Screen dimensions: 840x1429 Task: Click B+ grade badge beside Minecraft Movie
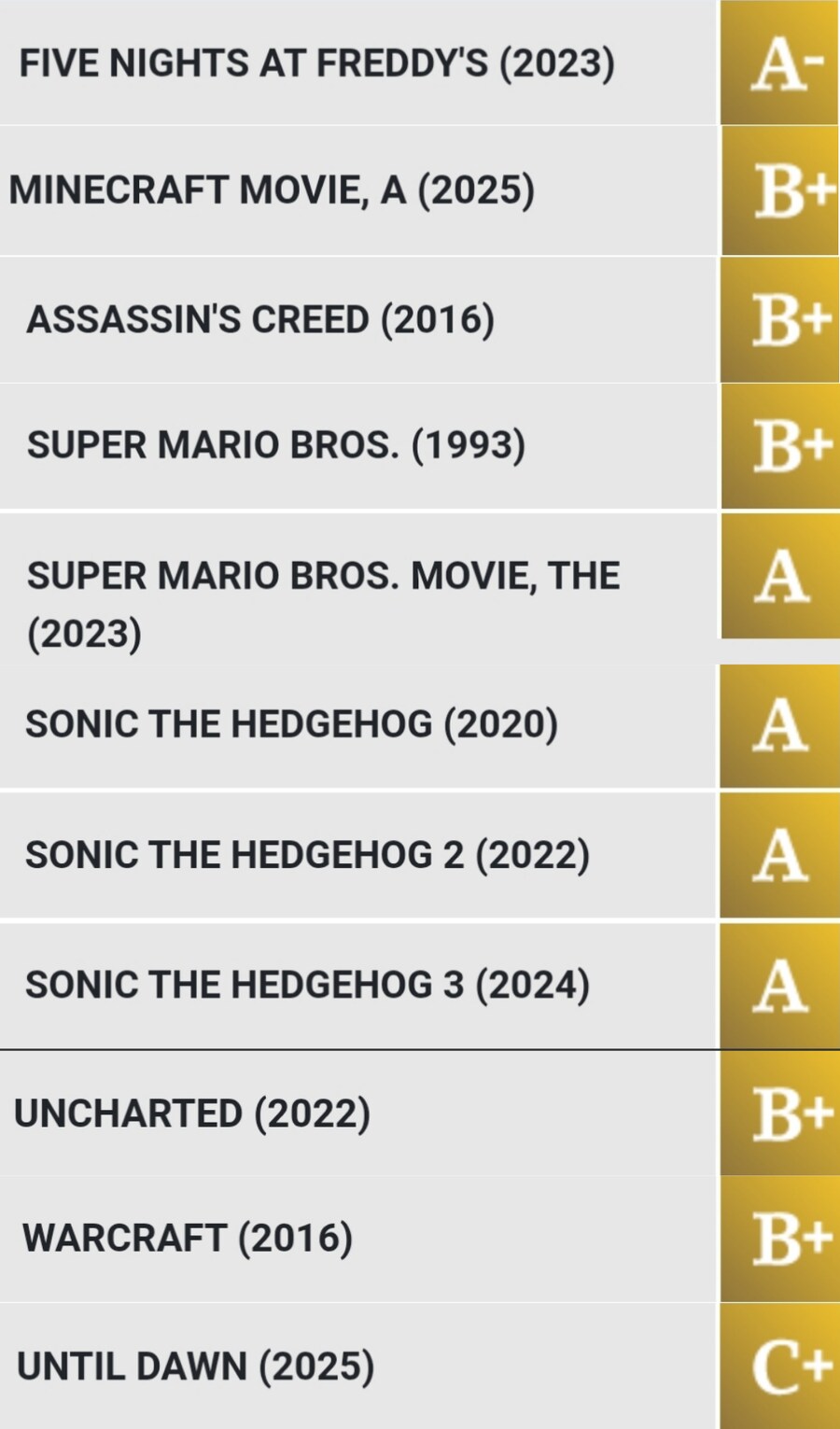point(780,190)
